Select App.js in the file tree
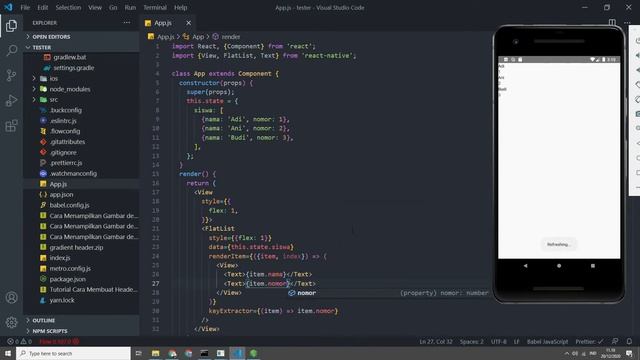This screenshot has height=360, width=640. tap(58, 184)
